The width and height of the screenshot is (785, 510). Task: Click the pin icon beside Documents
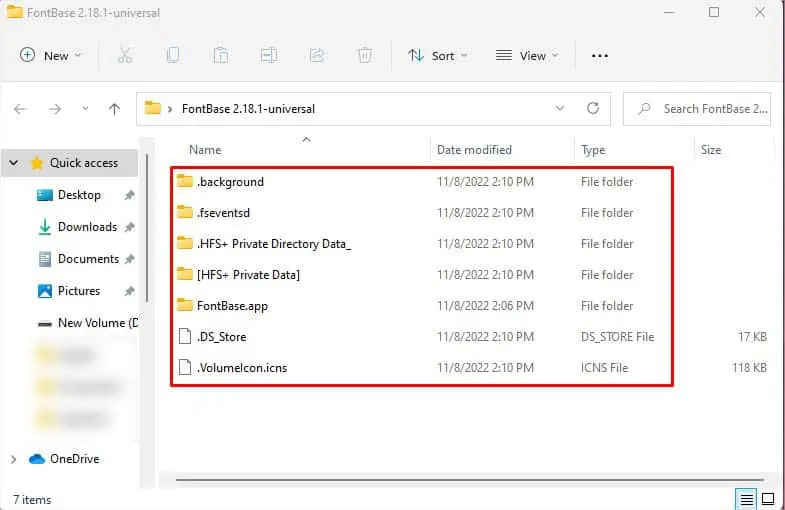pyautogui.click(x=130, y=259)
